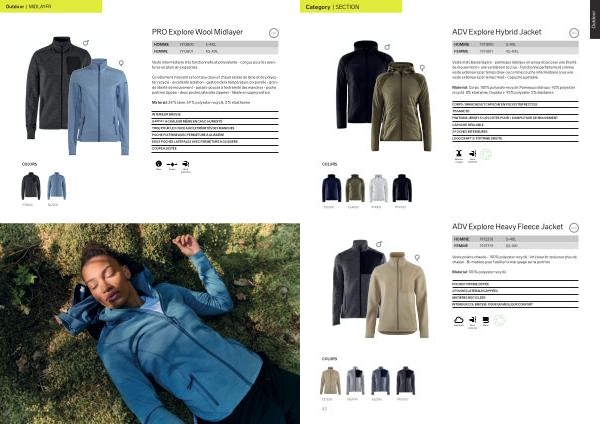Click the green recycled badge under Hybrid Jacket

pyautogui.click(x=486, y=154)
